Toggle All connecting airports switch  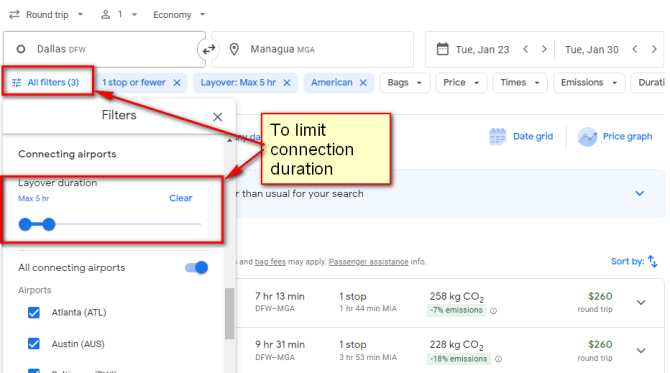(x=197, y=267)
